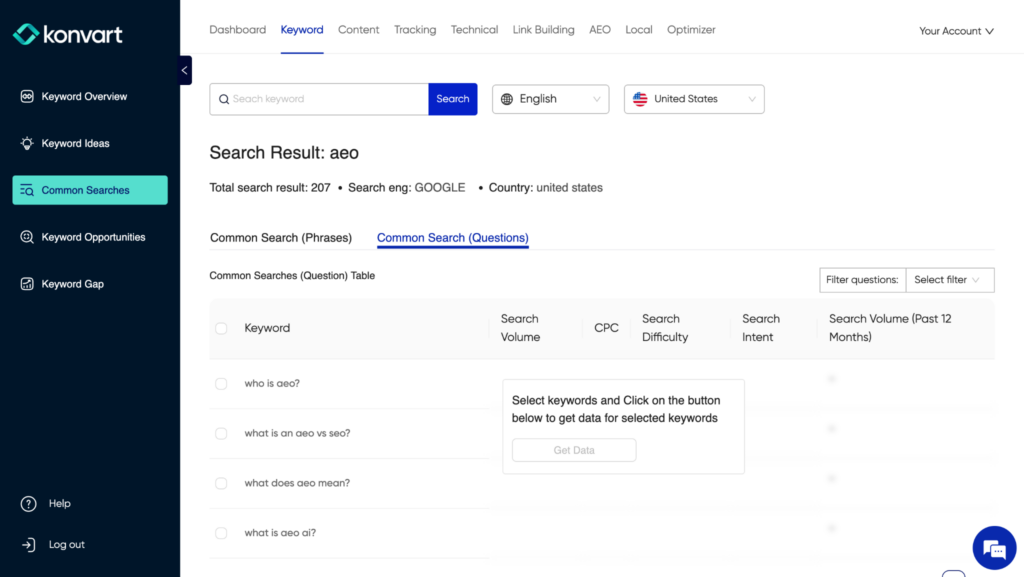Click the Get Data button
The height and width of the screenshot is (577, 1024).
[x=574, y=450]
